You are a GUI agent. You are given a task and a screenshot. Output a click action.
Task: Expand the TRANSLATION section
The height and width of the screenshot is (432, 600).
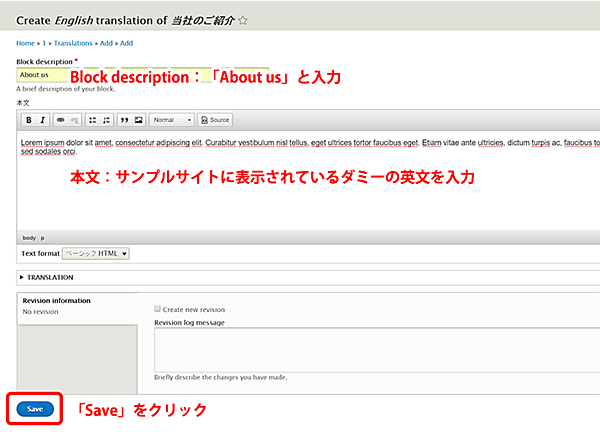[50, 277]
